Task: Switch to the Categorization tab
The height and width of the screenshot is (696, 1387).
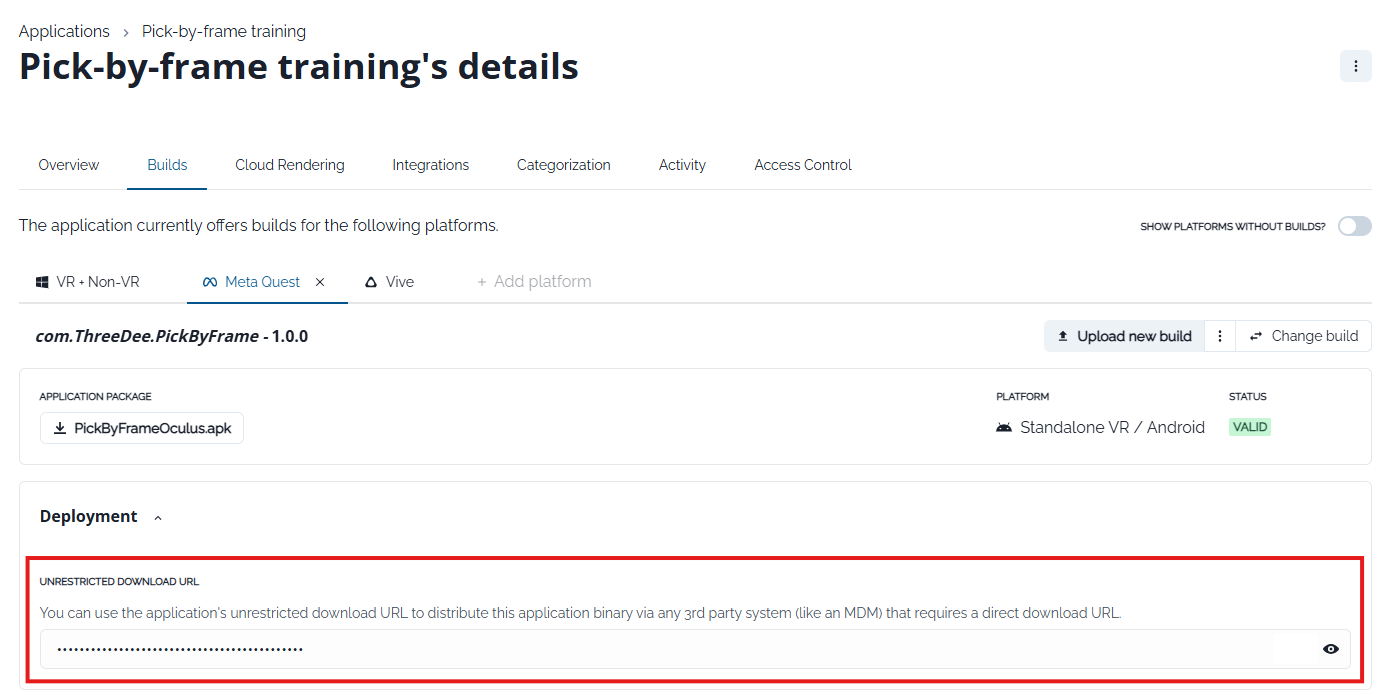Action: 563,165
